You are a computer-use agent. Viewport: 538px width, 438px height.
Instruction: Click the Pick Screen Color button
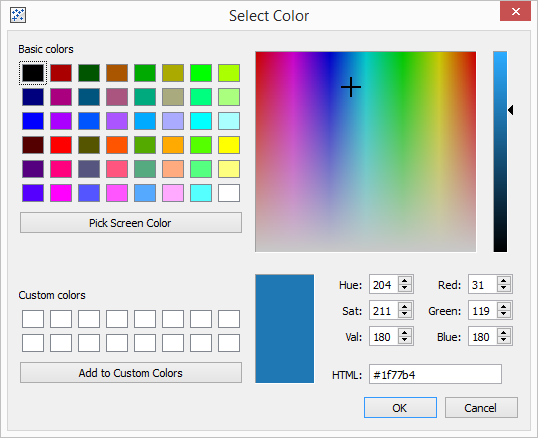click(131, 223)
